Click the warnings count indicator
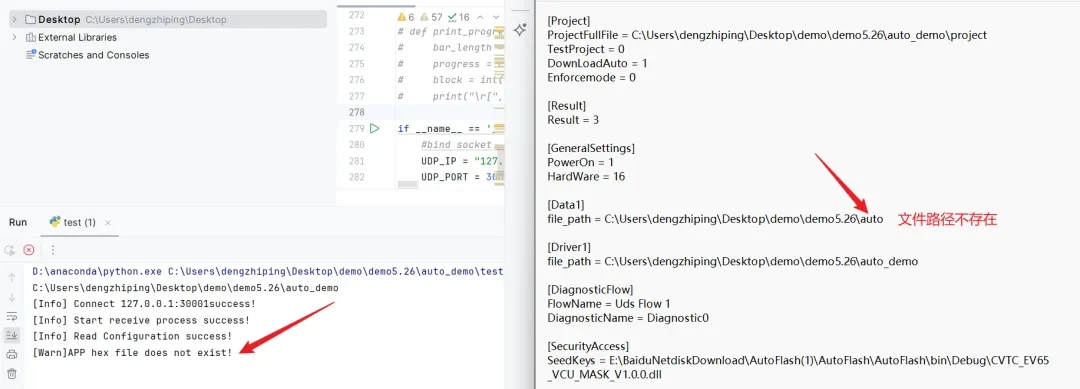 coord(406,17)
